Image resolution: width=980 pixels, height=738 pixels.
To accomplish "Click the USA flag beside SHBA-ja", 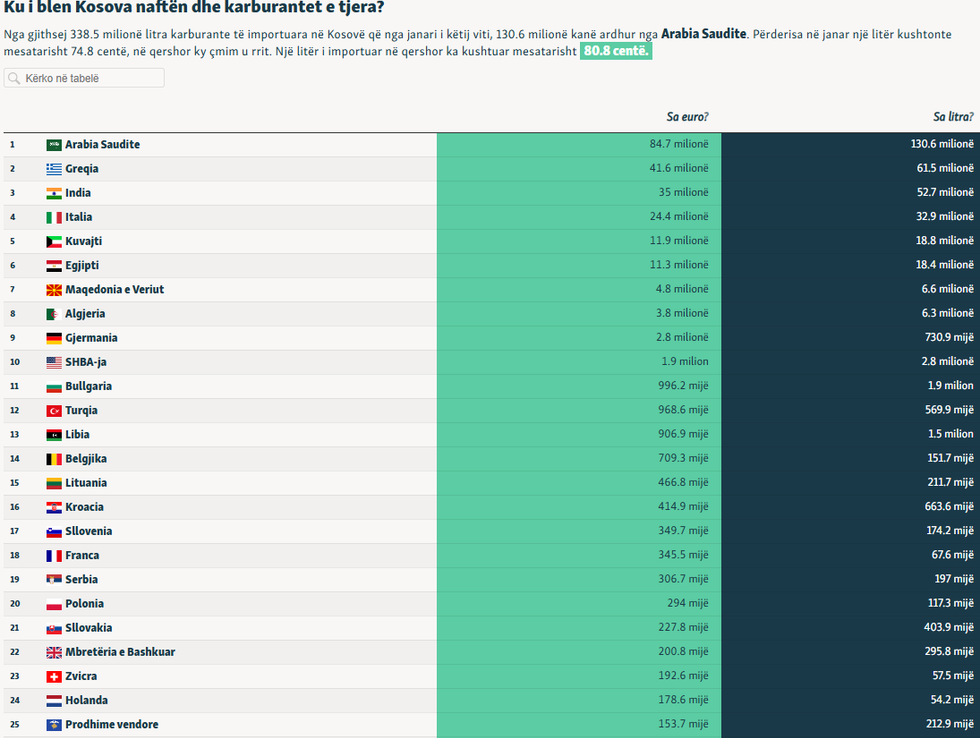I will (54, 362).
